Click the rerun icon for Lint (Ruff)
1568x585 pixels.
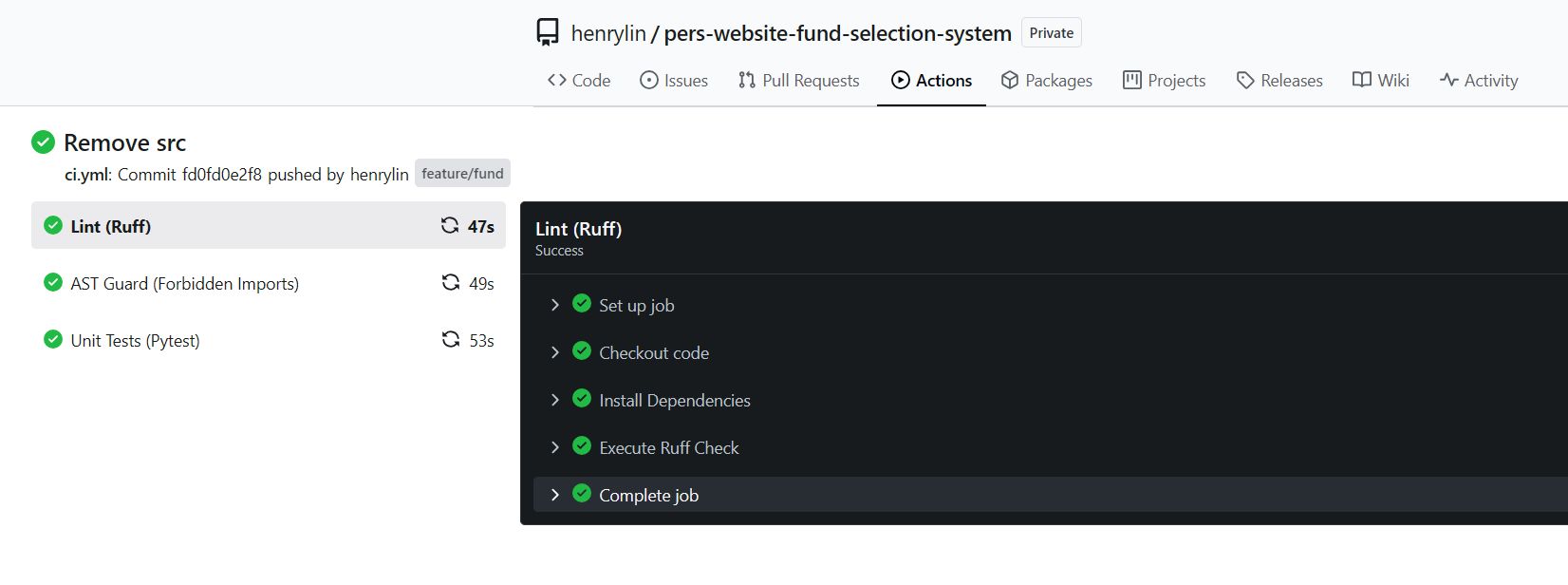450,225
